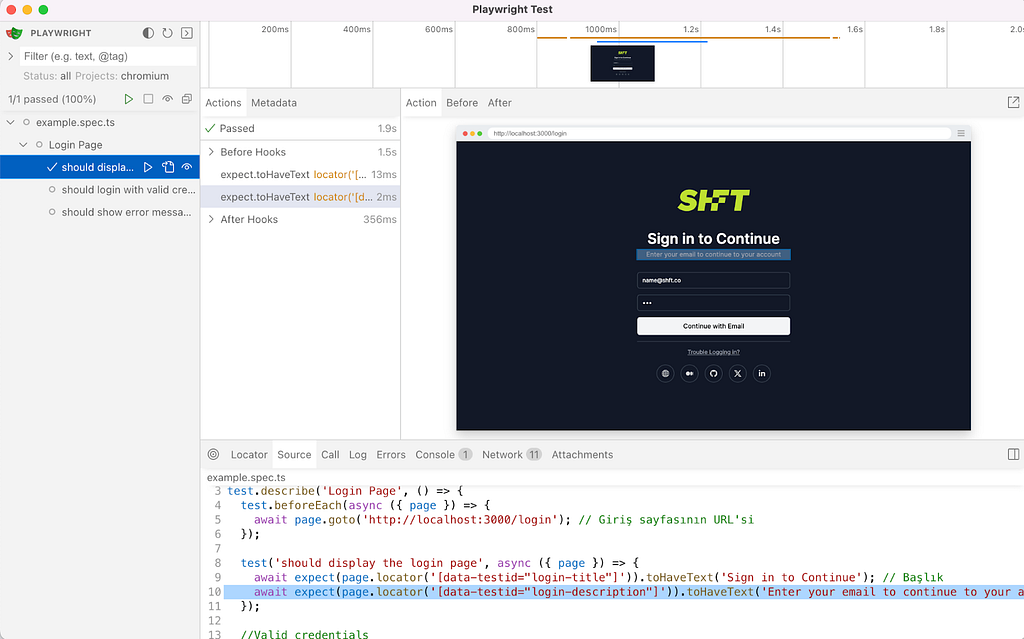Open the Call tab
This screenshot has height=639, width=1024.
pyautogui.click(x=330, y=455)
